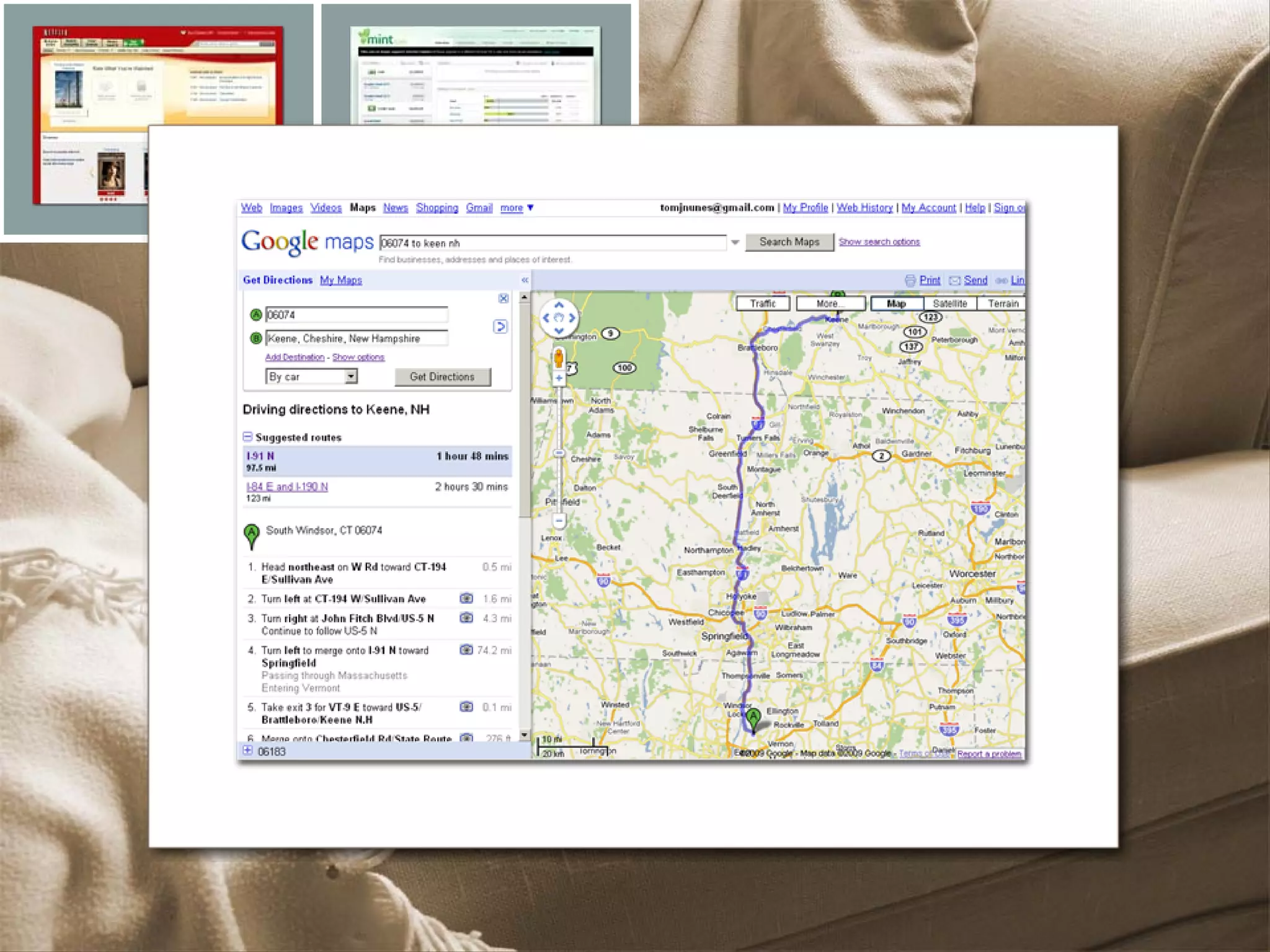This screenshot has width=1270, height=952.
Task: Click camera icon beside step 3
Action: coord(466,618)
